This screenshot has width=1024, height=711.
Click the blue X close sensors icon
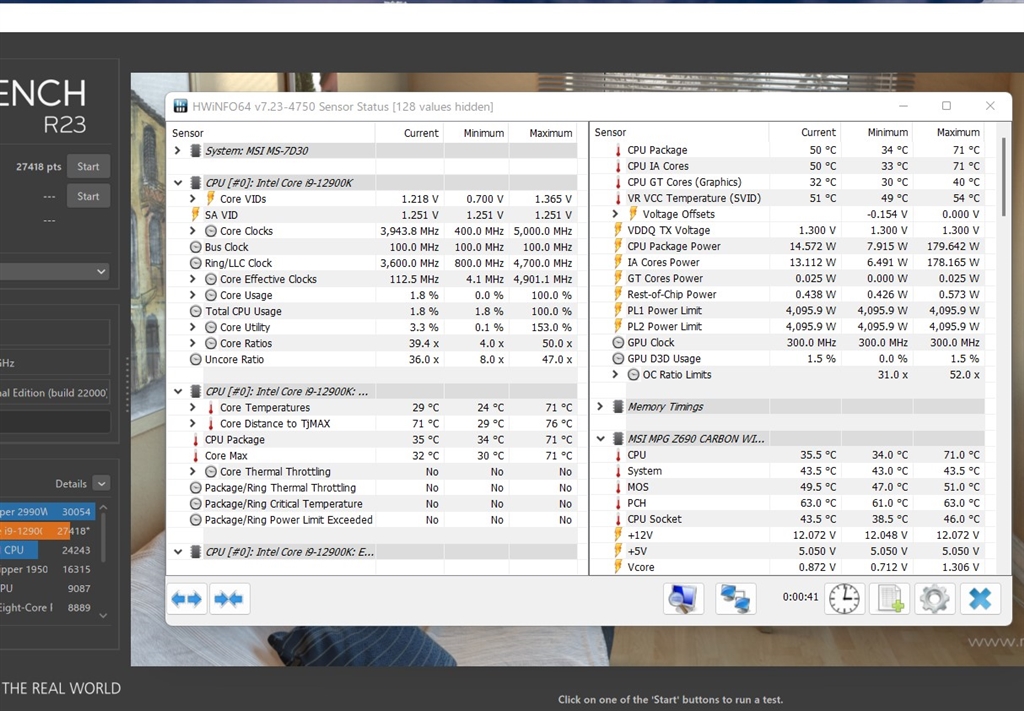(x=980, y=599)
